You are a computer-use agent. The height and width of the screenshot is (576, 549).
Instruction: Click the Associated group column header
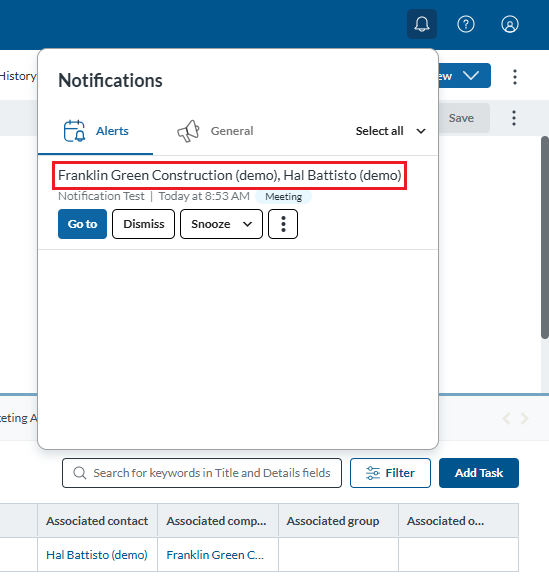click(338, 521)
